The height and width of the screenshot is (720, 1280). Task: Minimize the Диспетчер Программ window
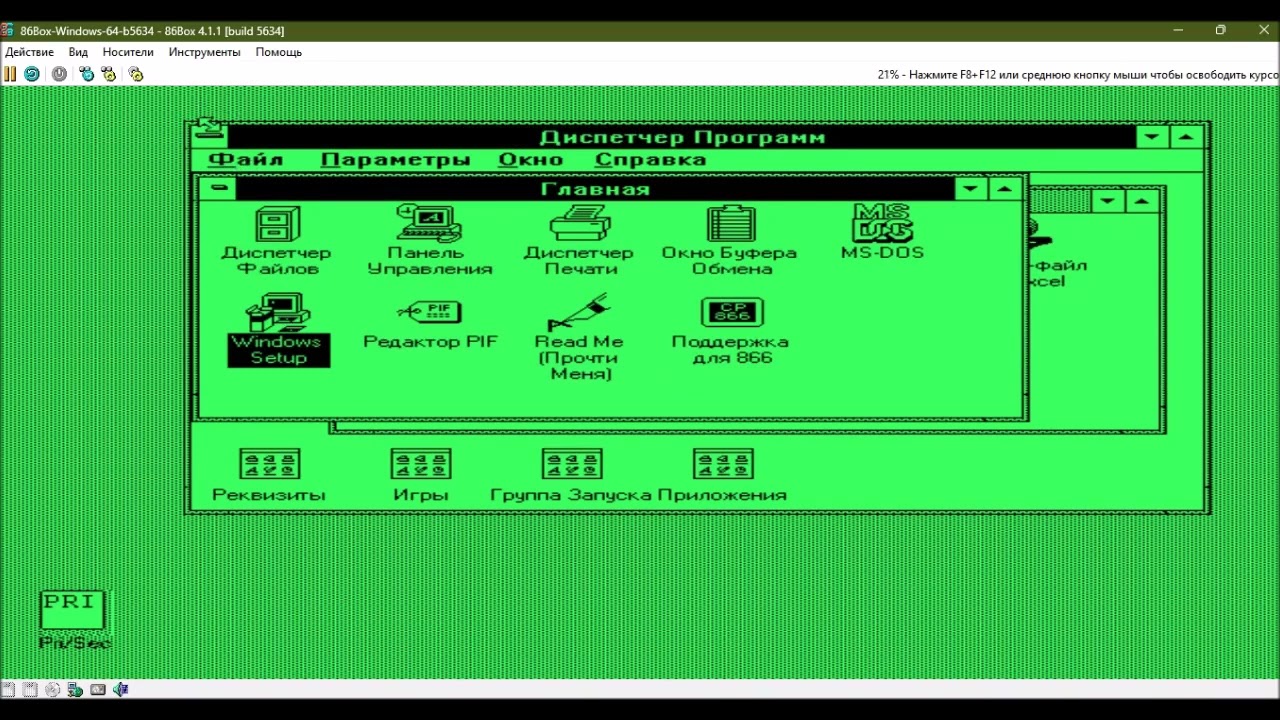coord(1152,137)
